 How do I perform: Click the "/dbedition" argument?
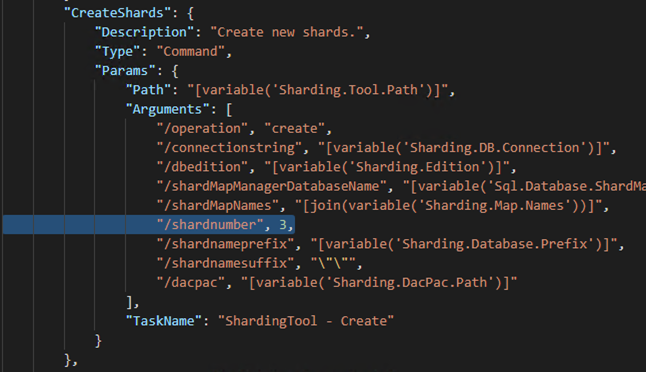[202, 167]
